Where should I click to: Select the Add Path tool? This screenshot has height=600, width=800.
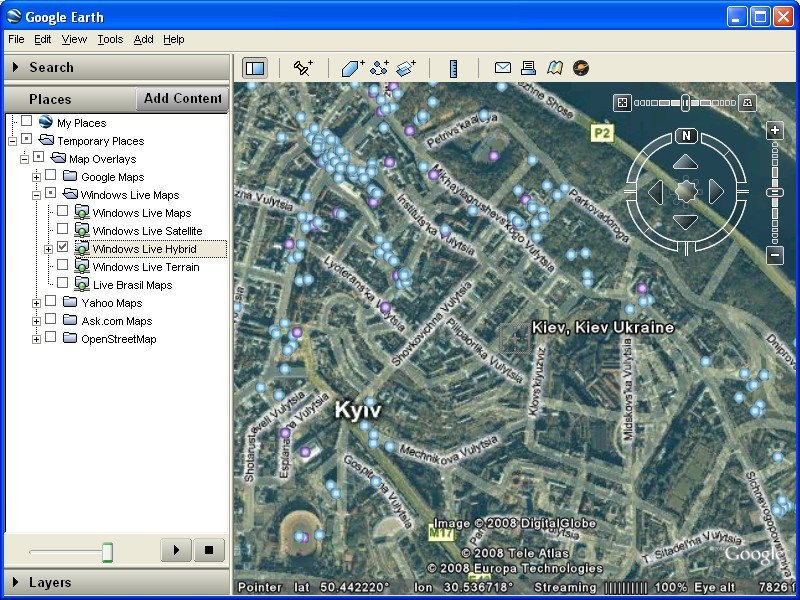(378, 67)
